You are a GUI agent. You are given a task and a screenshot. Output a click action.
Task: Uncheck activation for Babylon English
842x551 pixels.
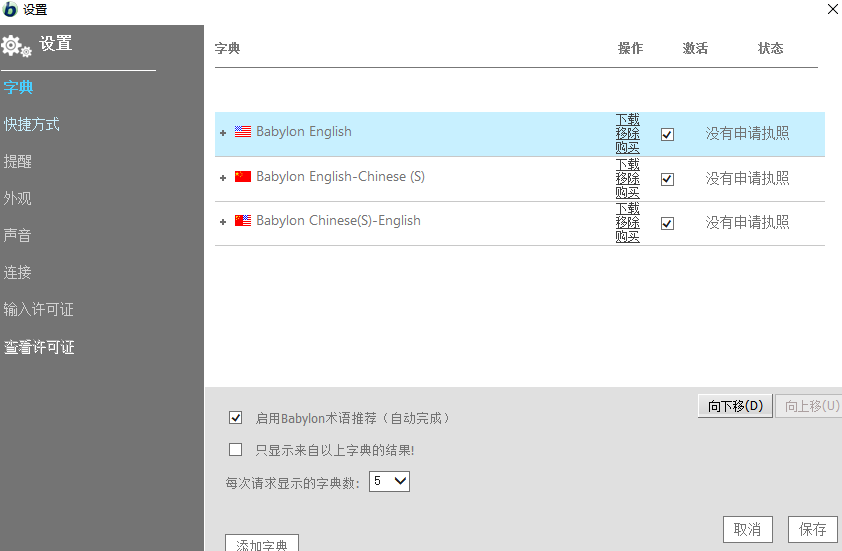667,134
